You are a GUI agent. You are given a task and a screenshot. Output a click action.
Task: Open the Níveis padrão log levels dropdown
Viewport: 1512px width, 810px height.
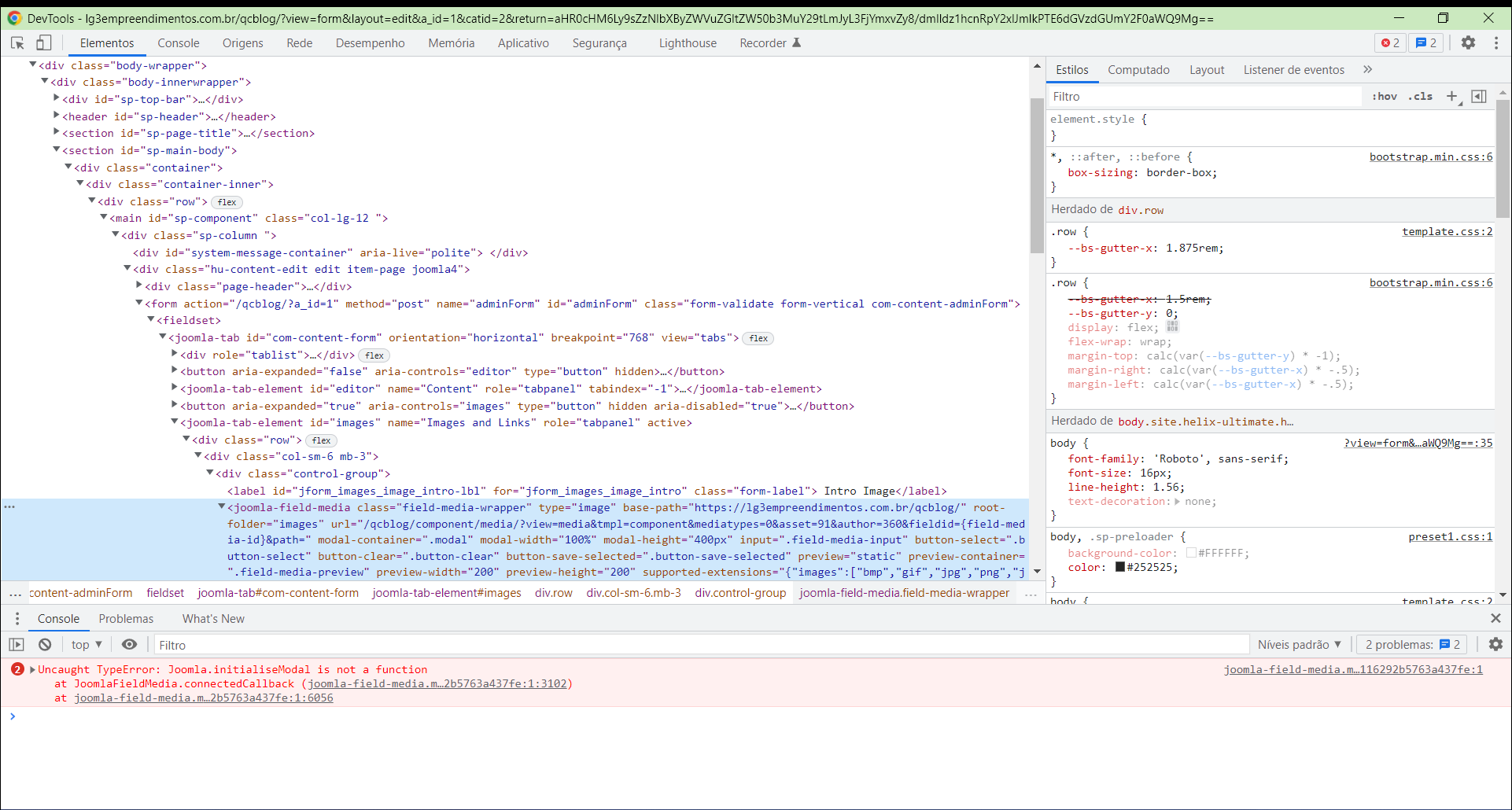pos(1297,644)
